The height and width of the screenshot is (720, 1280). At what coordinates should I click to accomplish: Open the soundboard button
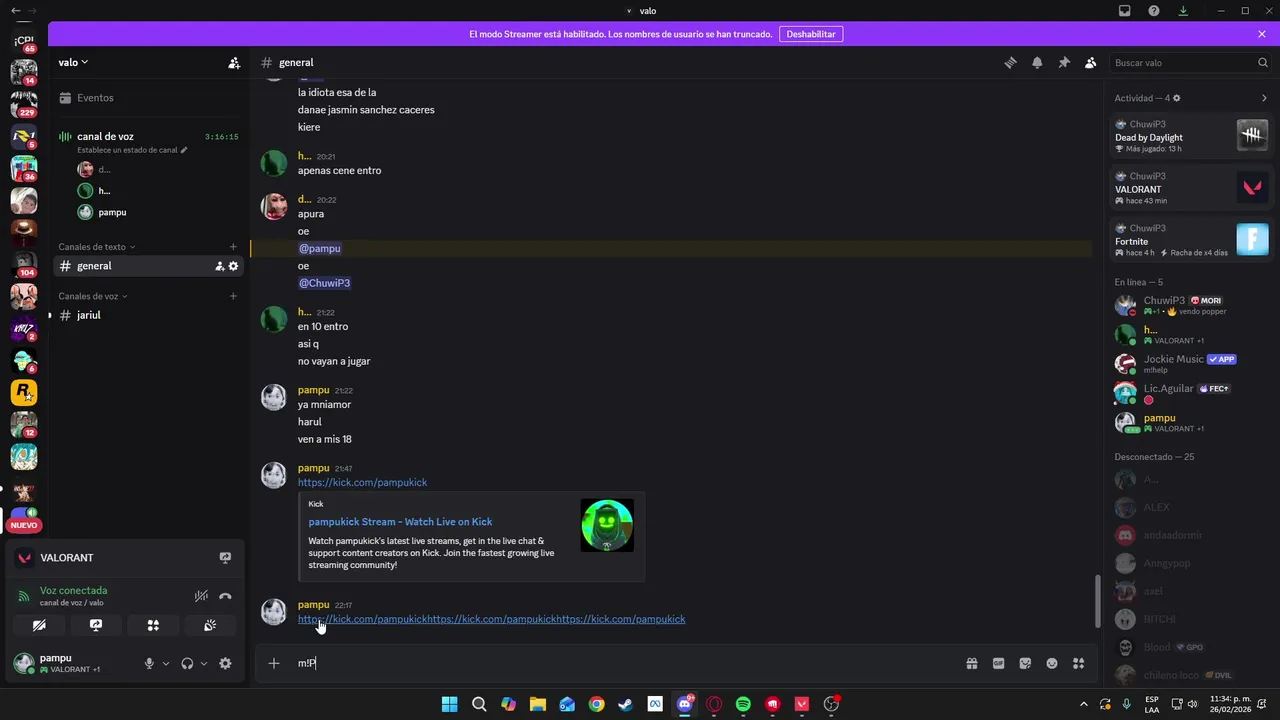tap(210, 625)
